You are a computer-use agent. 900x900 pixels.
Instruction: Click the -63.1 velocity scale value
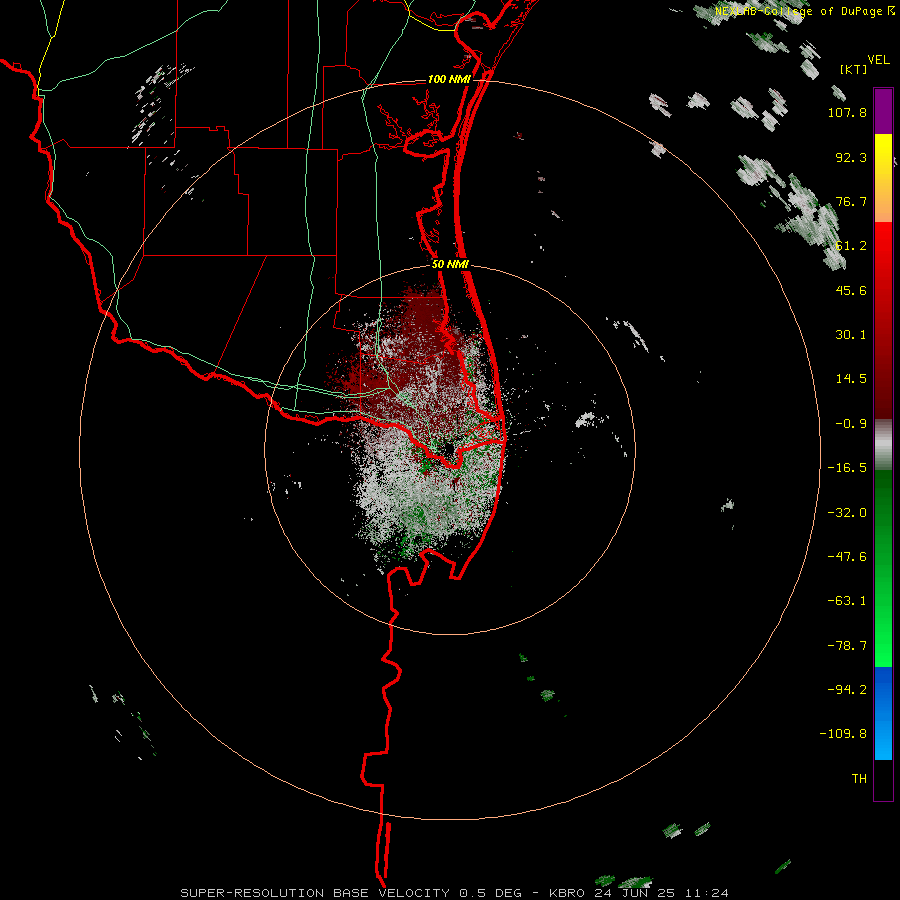click(x=847, y=601)
